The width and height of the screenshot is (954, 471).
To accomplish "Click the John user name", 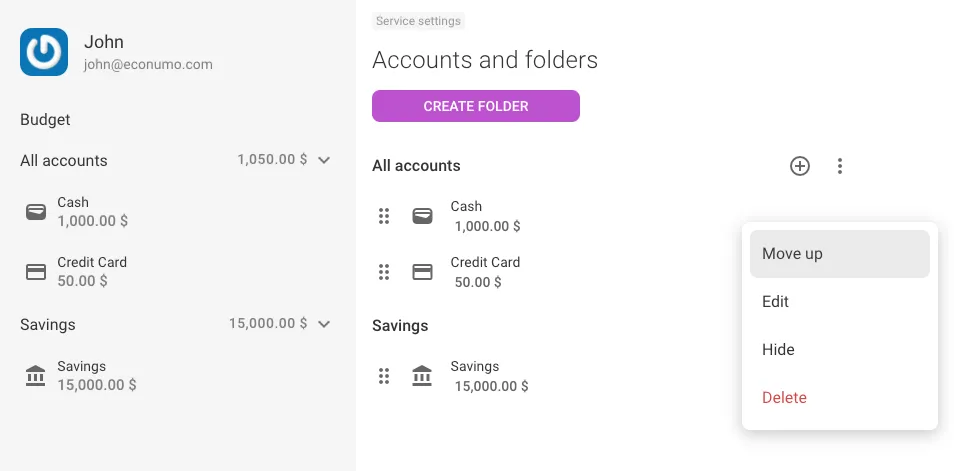I will coord(104,42).
